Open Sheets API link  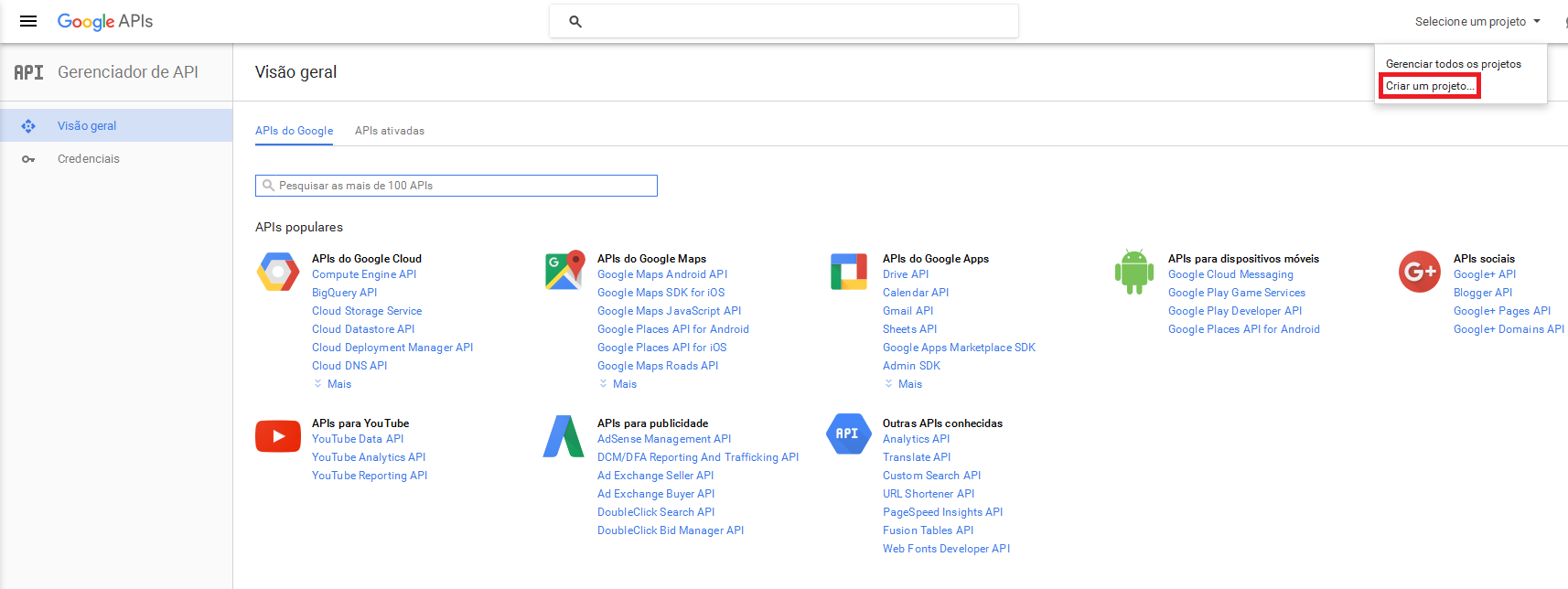[x=910, y=329]
